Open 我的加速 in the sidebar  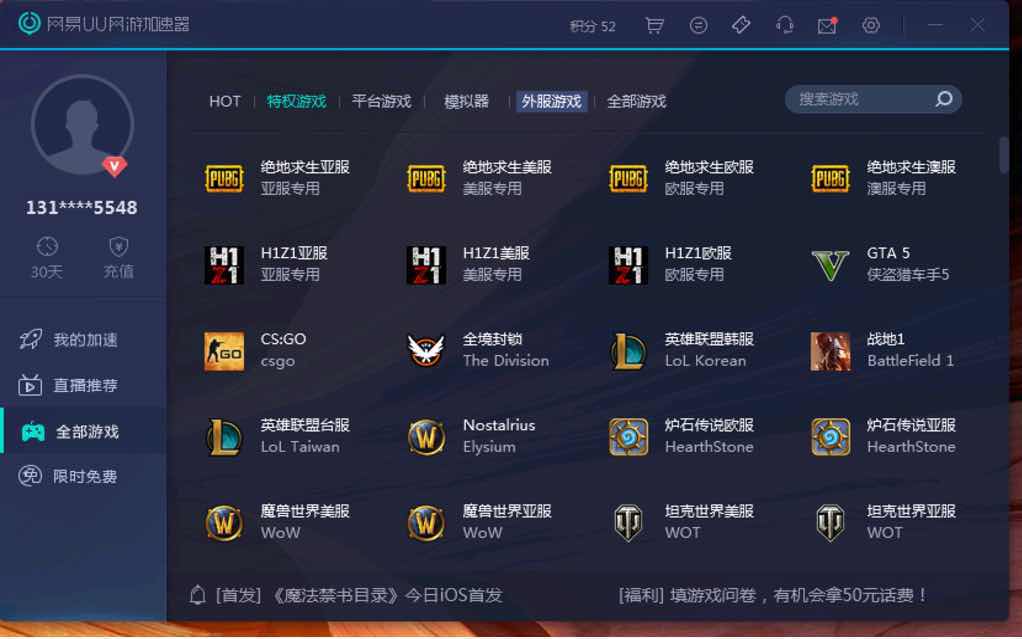[x=83, y=340]
